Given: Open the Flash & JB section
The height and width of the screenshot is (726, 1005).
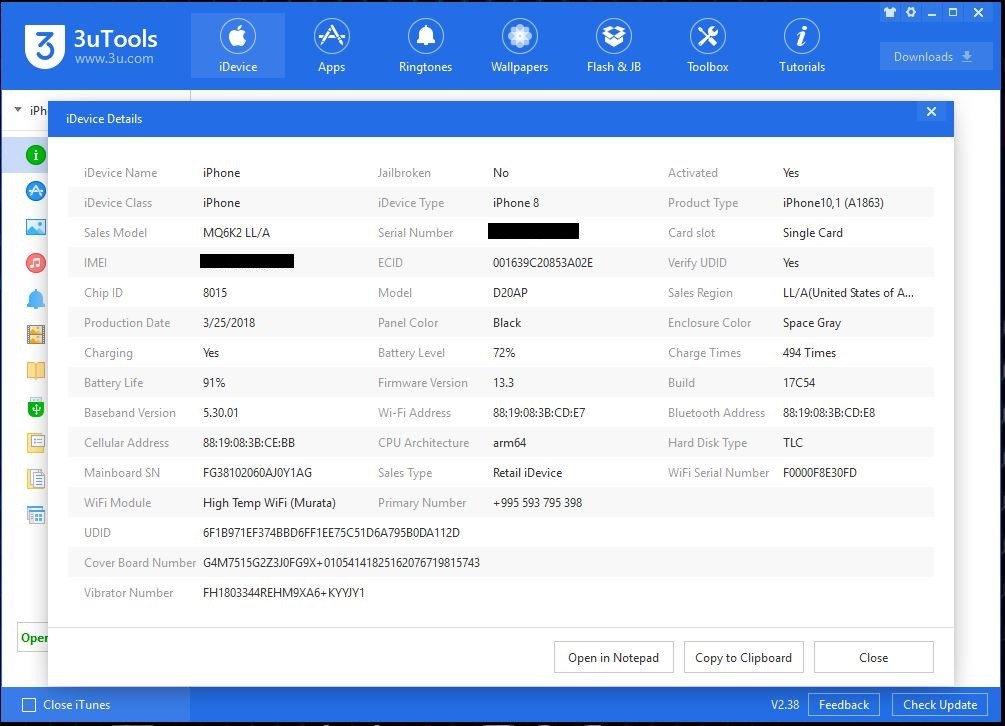Looking at the screenshot, I should pos(613,46).
